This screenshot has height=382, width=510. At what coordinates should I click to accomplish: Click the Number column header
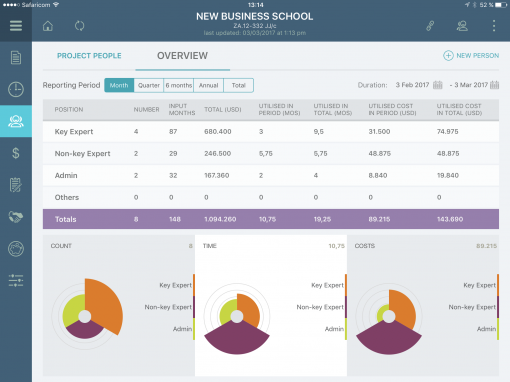146,109
